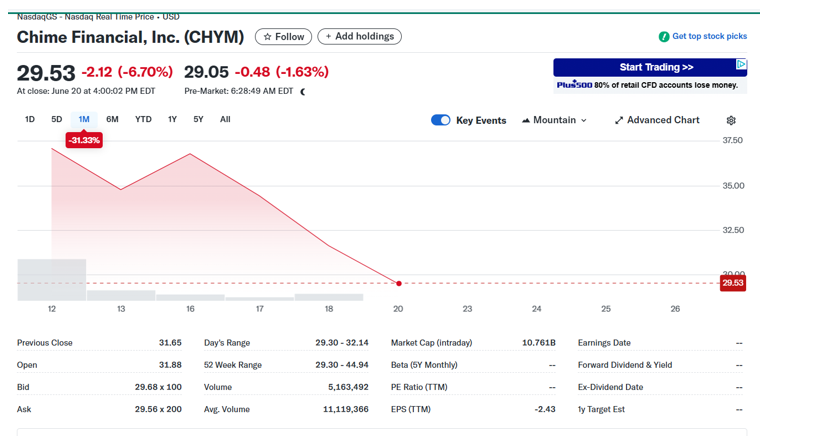Click the x-axis date label 20

[x=398, y=309]
